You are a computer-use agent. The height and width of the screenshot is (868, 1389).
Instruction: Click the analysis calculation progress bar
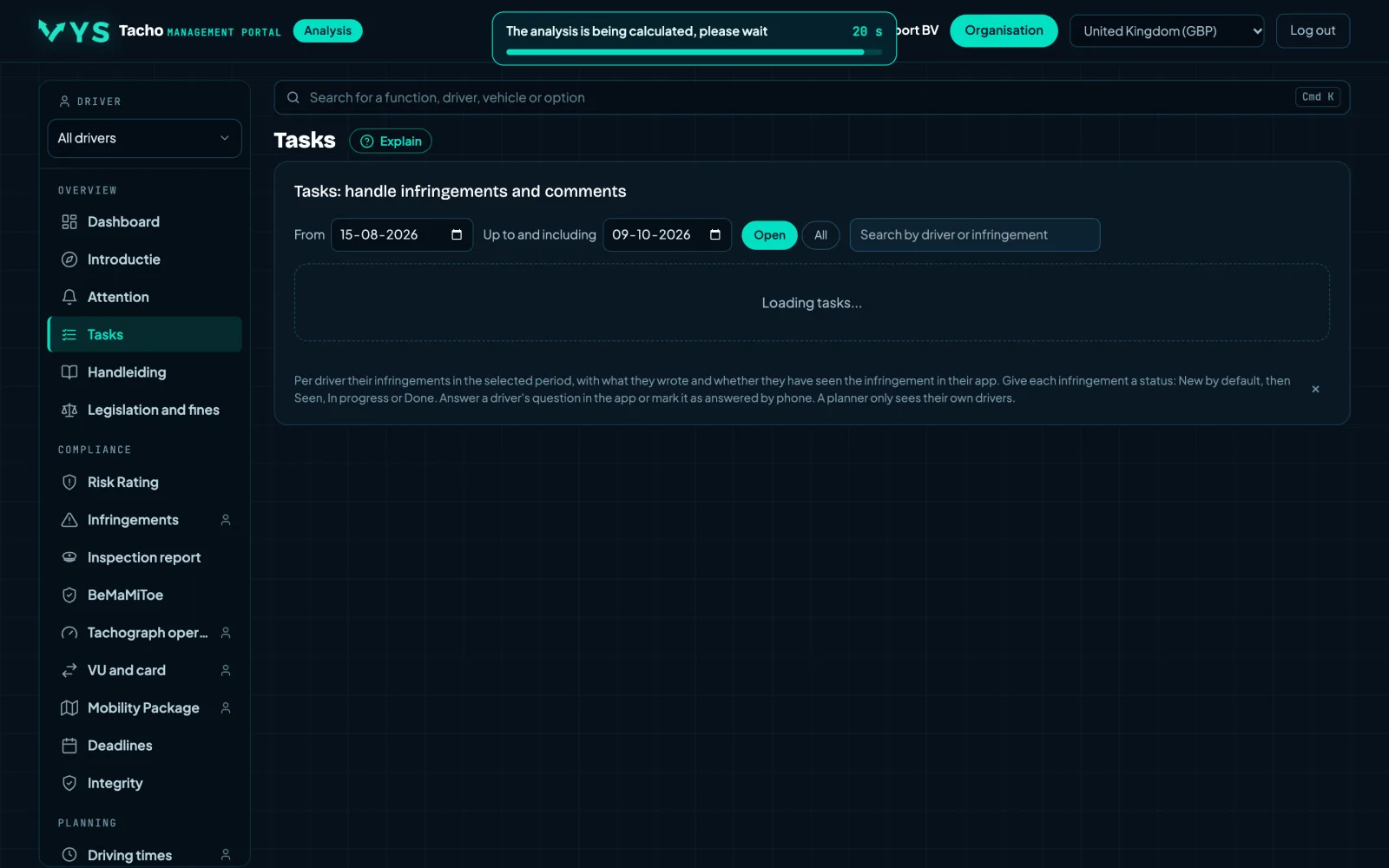point(694,52)
